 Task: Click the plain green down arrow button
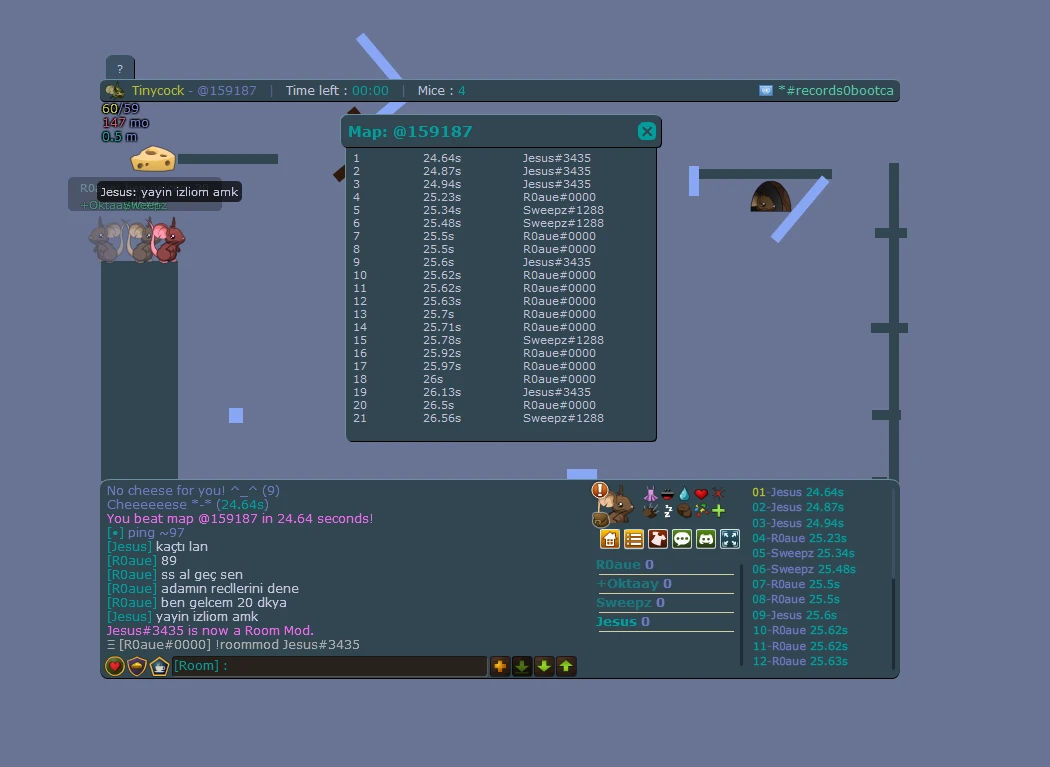(x=544, y=666)
